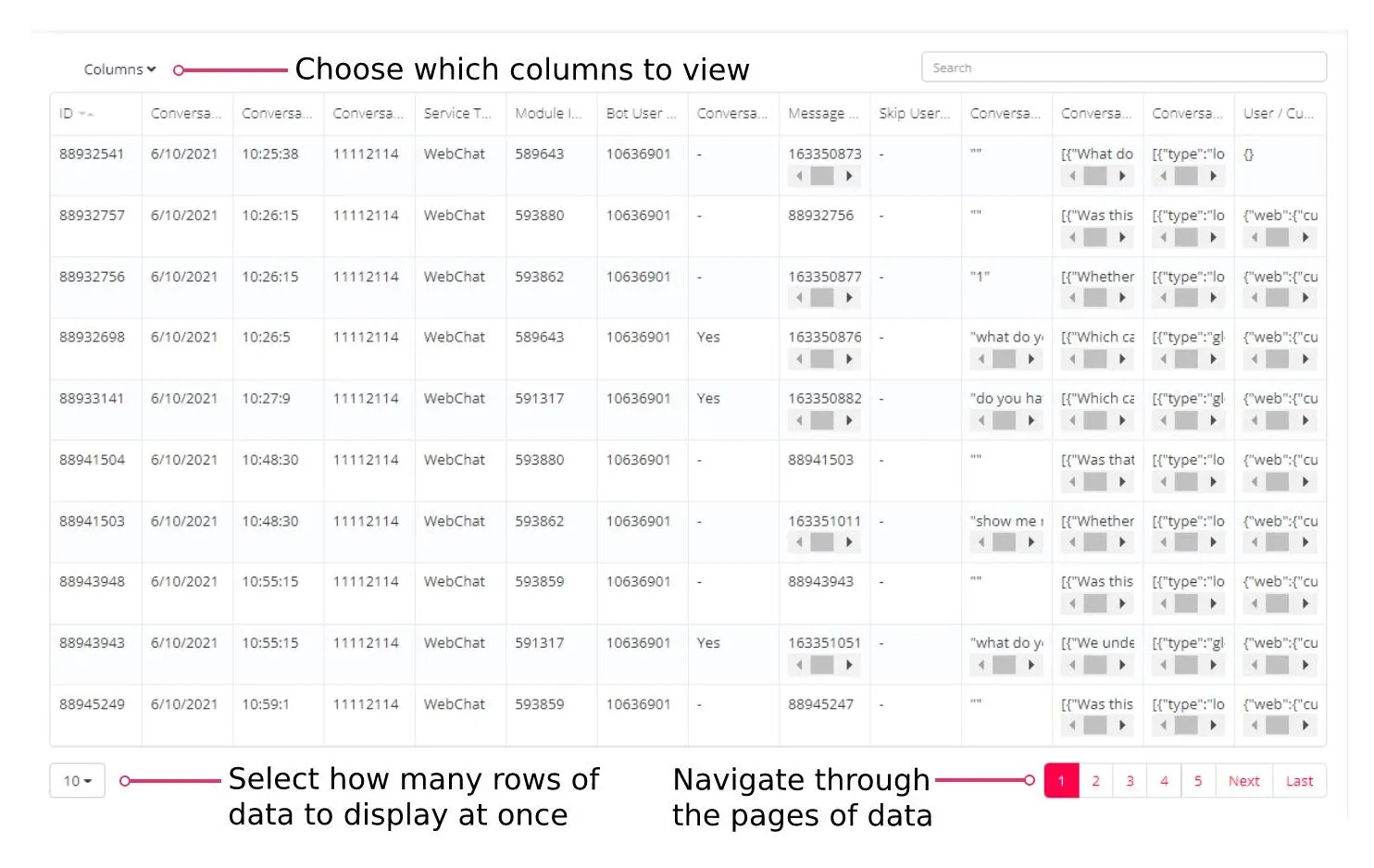Click the time cell 10:25:38
Viewport: 1374px width, 868px height.
[270, 154]
